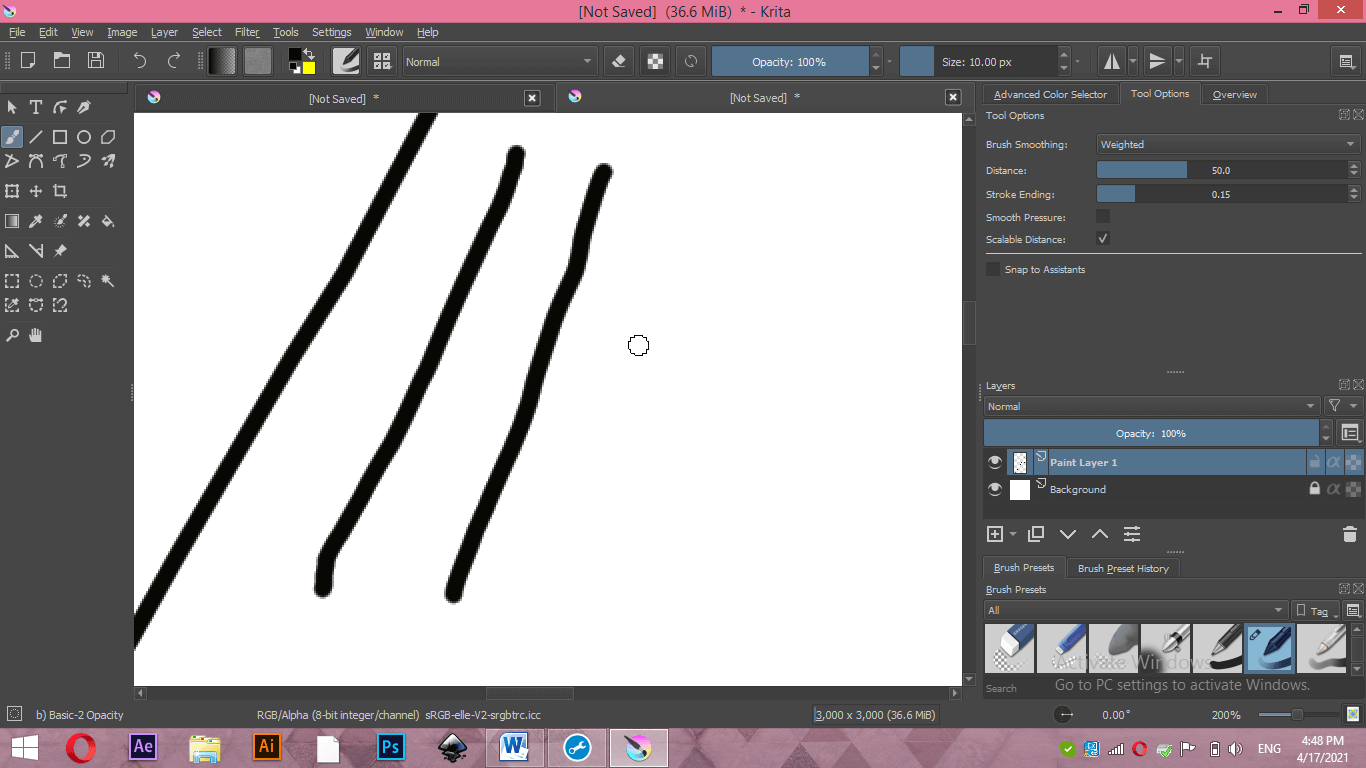Open layer properties button

point(1132,534)
